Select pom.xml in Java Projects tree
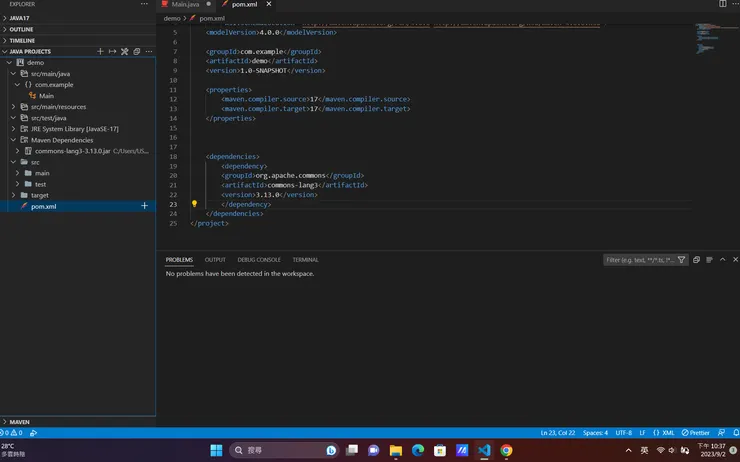 click(x=43, y=206)
